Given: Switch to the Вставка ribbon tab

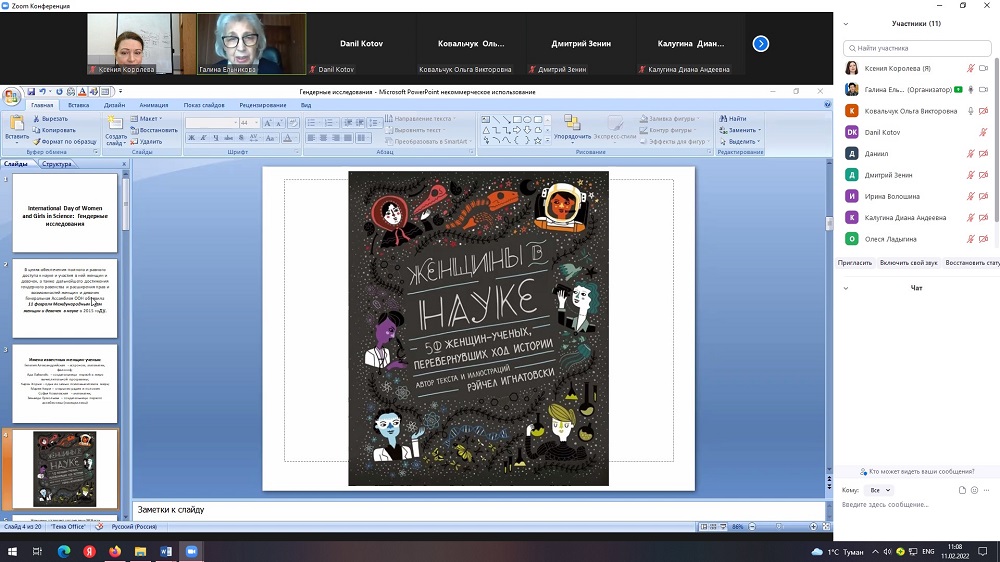Looking at the screenshot, I should [x=78, y=104].
